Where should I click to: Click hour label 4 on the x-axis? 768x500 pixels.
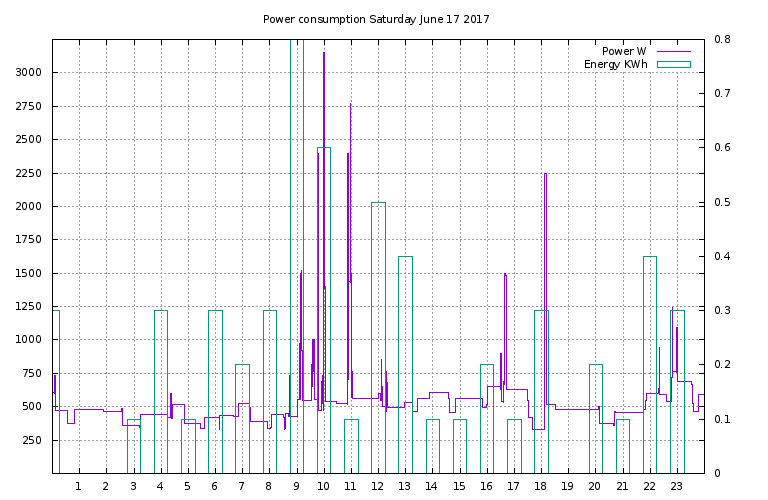(160, 486)
